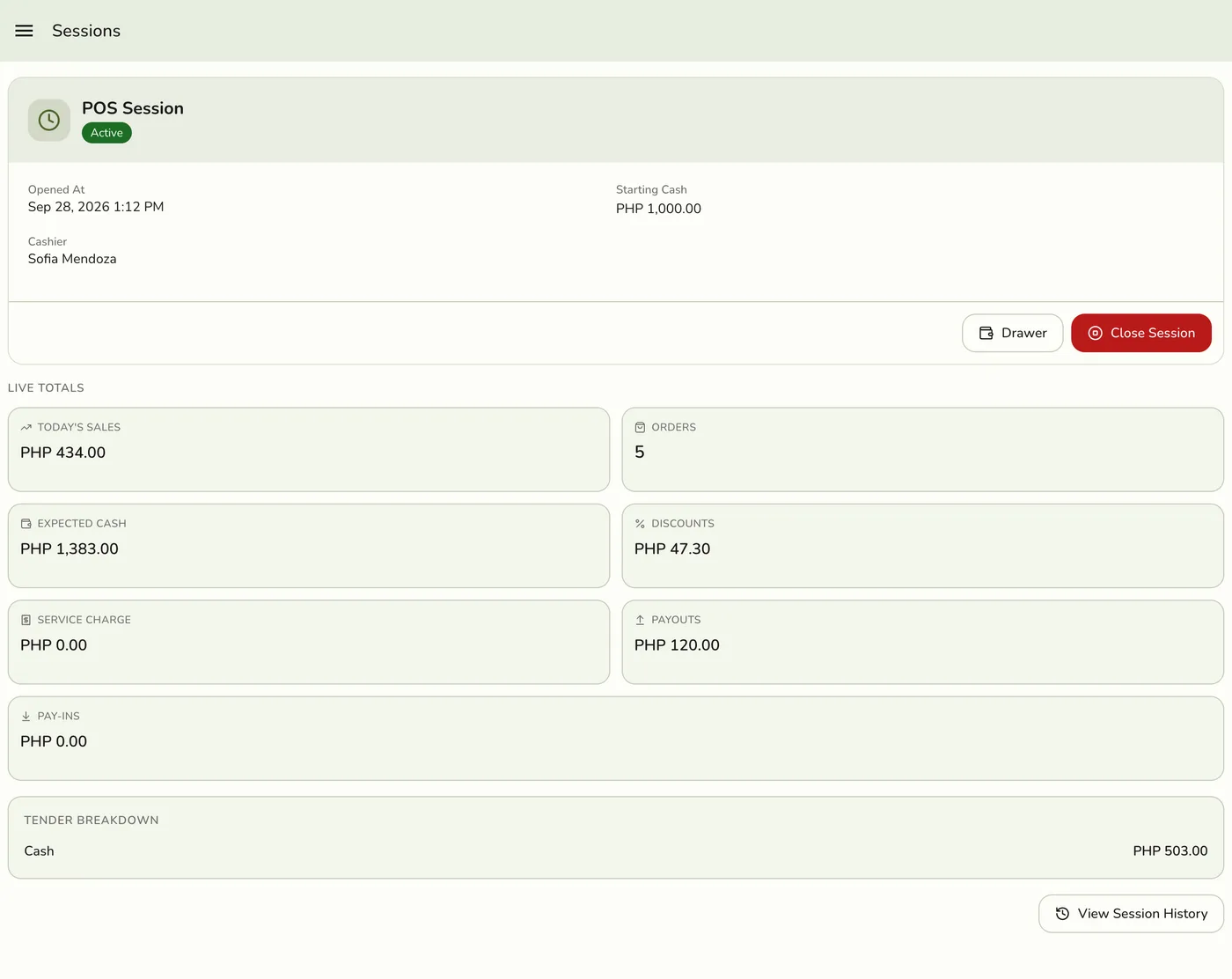Click the Starting Cash label
The image size is (1232, 979).
651,190
